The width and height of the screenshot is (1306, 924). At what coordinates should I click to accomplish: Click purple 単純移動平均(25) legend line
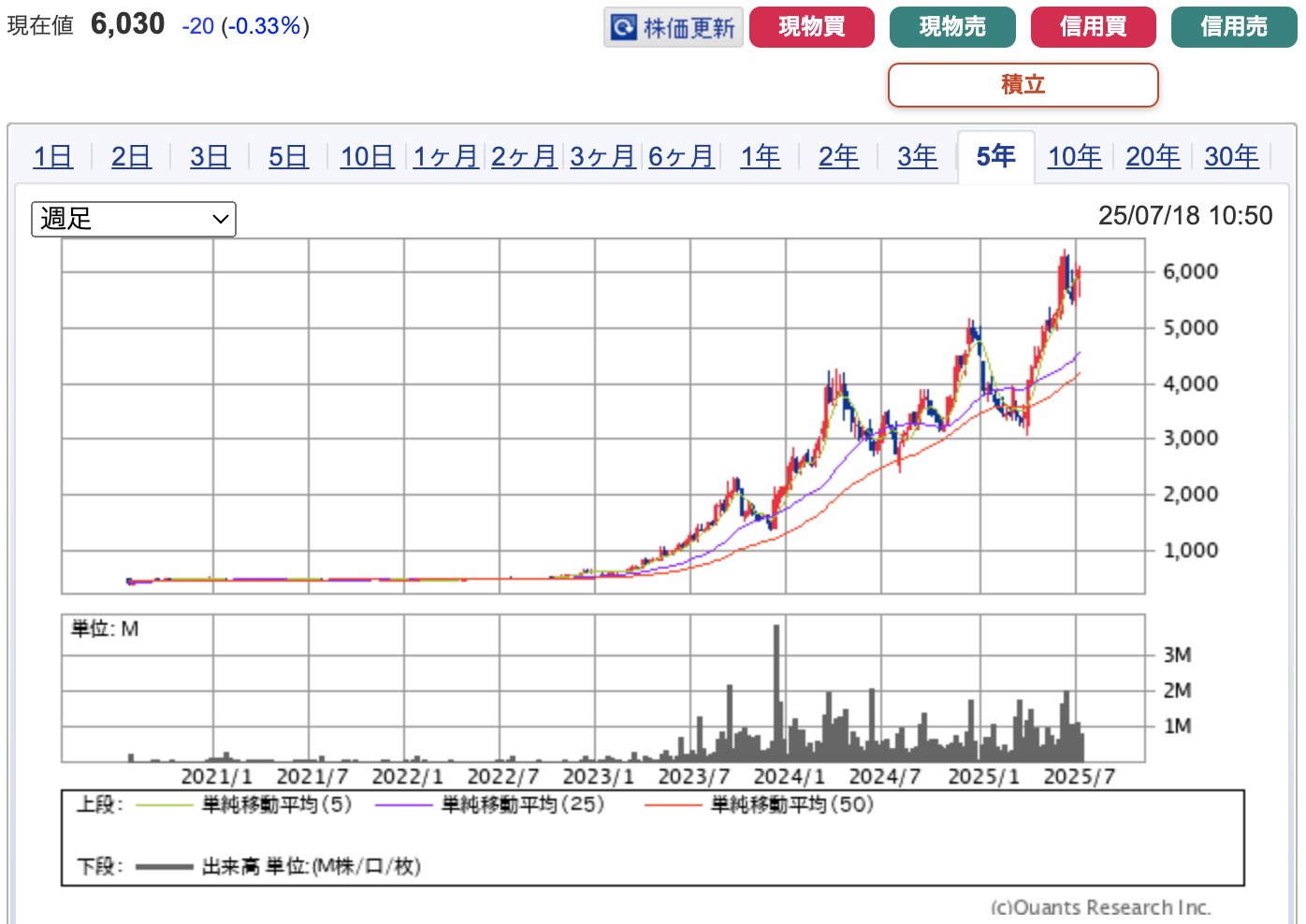tap(403, 805)
